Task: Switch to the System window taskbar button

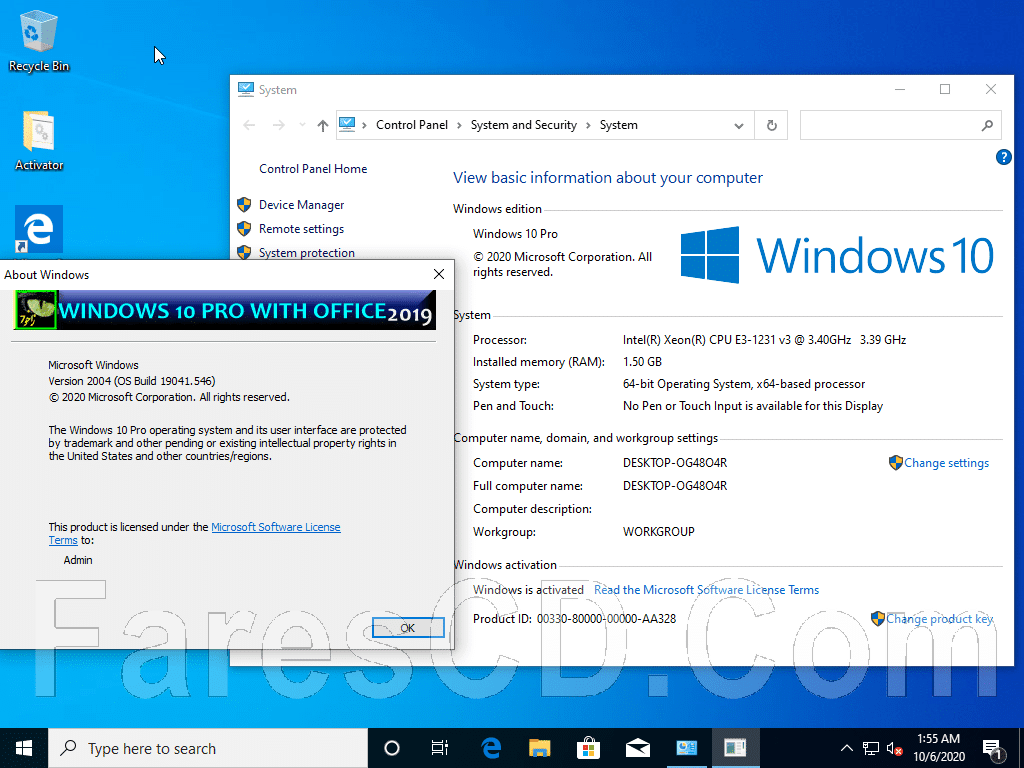Action: point(686,748)
